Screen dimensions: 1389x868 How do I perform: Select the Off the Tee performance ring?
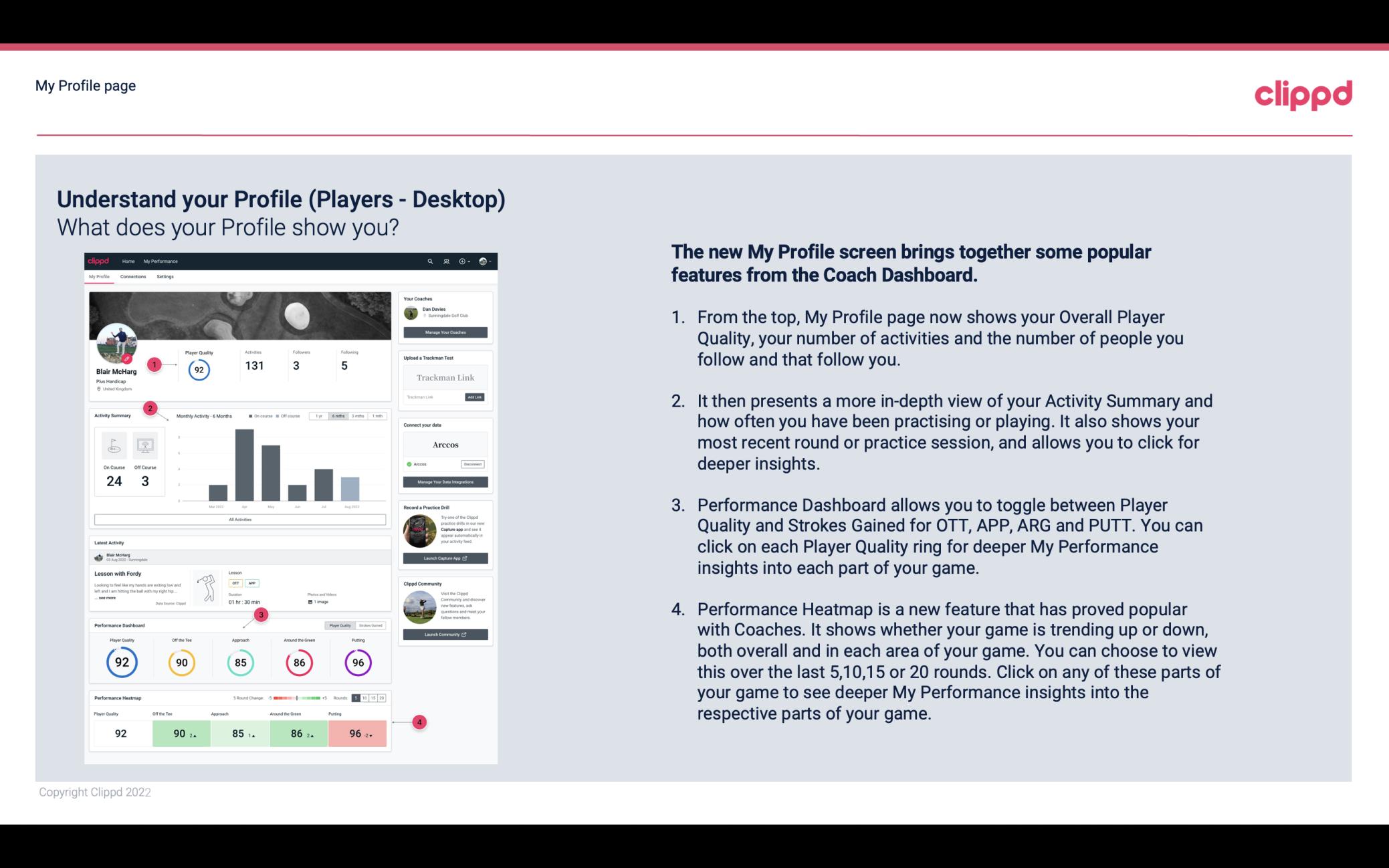coord(180,661)
